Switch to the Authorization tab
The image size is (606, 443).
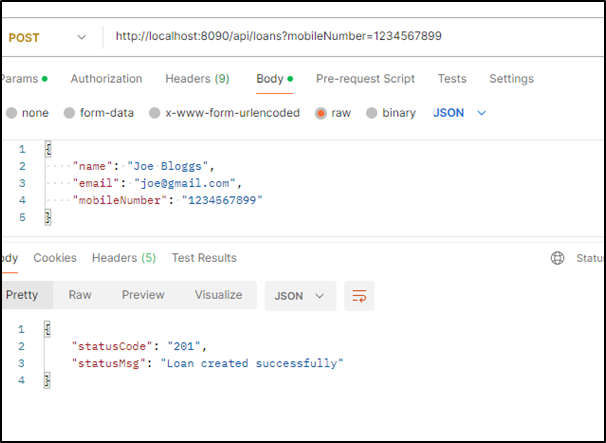click(106, 78)
